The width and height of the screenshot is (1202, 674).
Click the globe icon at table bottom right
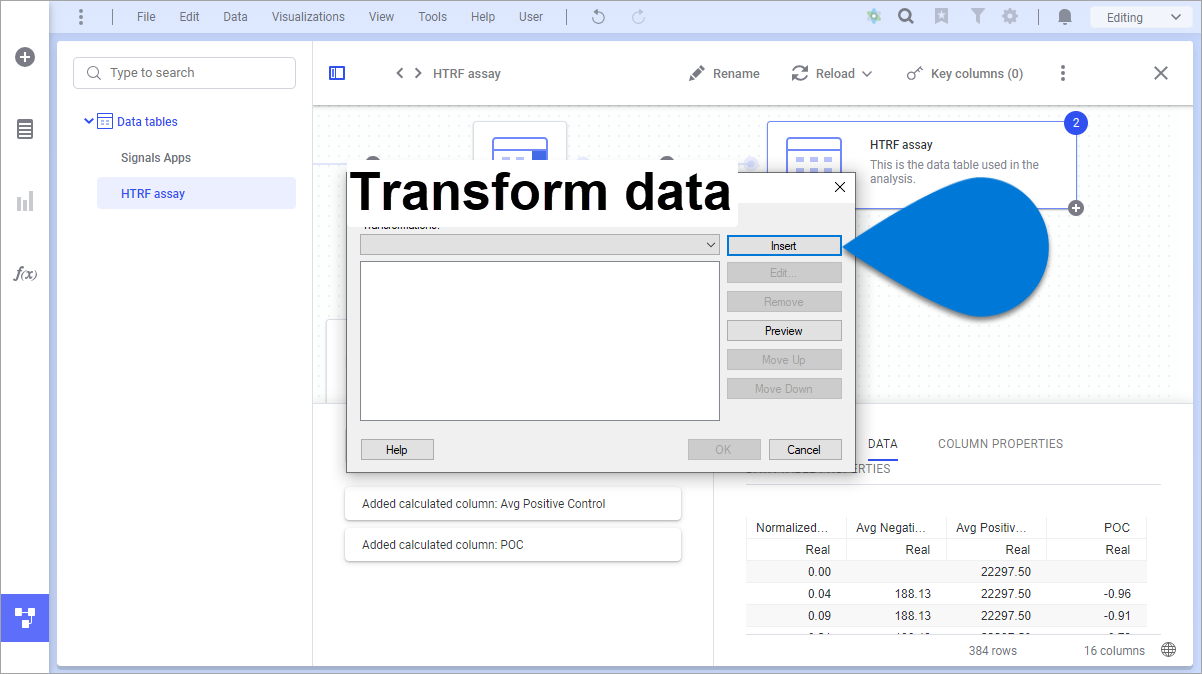click(1169, 650)
